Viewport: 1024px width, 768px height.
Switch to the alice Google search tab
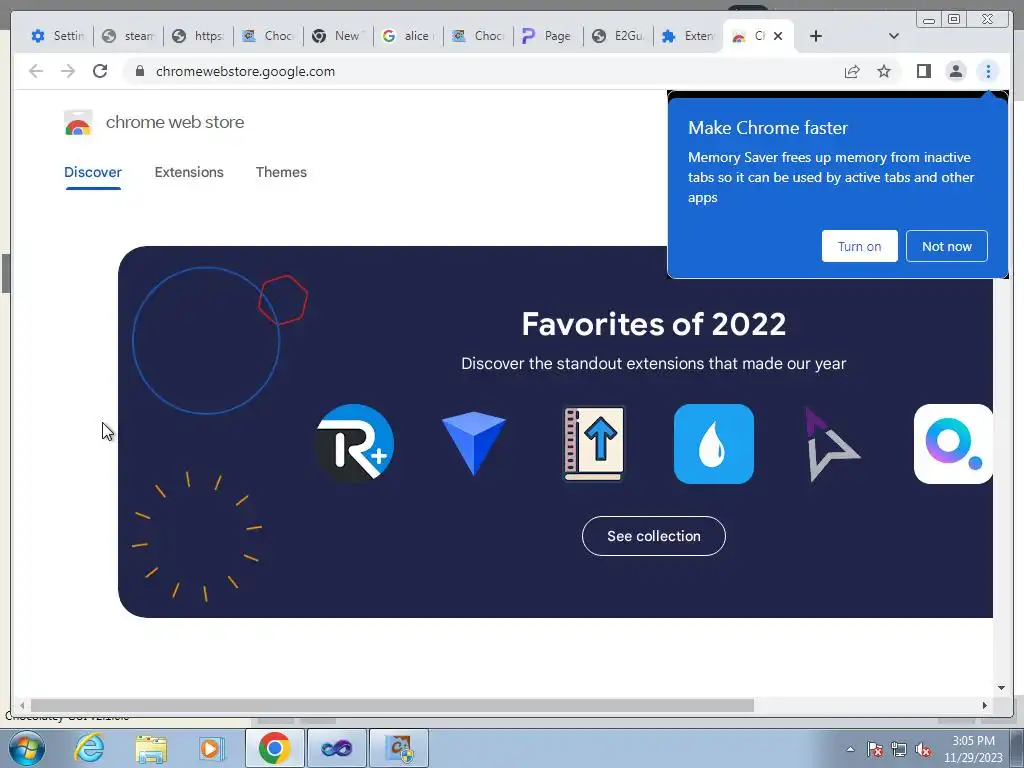click(408, 36)
